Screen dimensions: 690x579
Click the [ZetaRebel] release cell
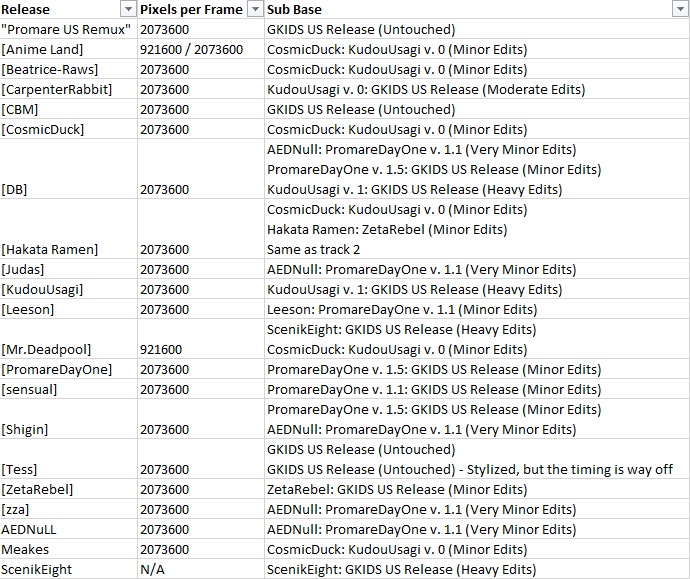coord(69,489)
